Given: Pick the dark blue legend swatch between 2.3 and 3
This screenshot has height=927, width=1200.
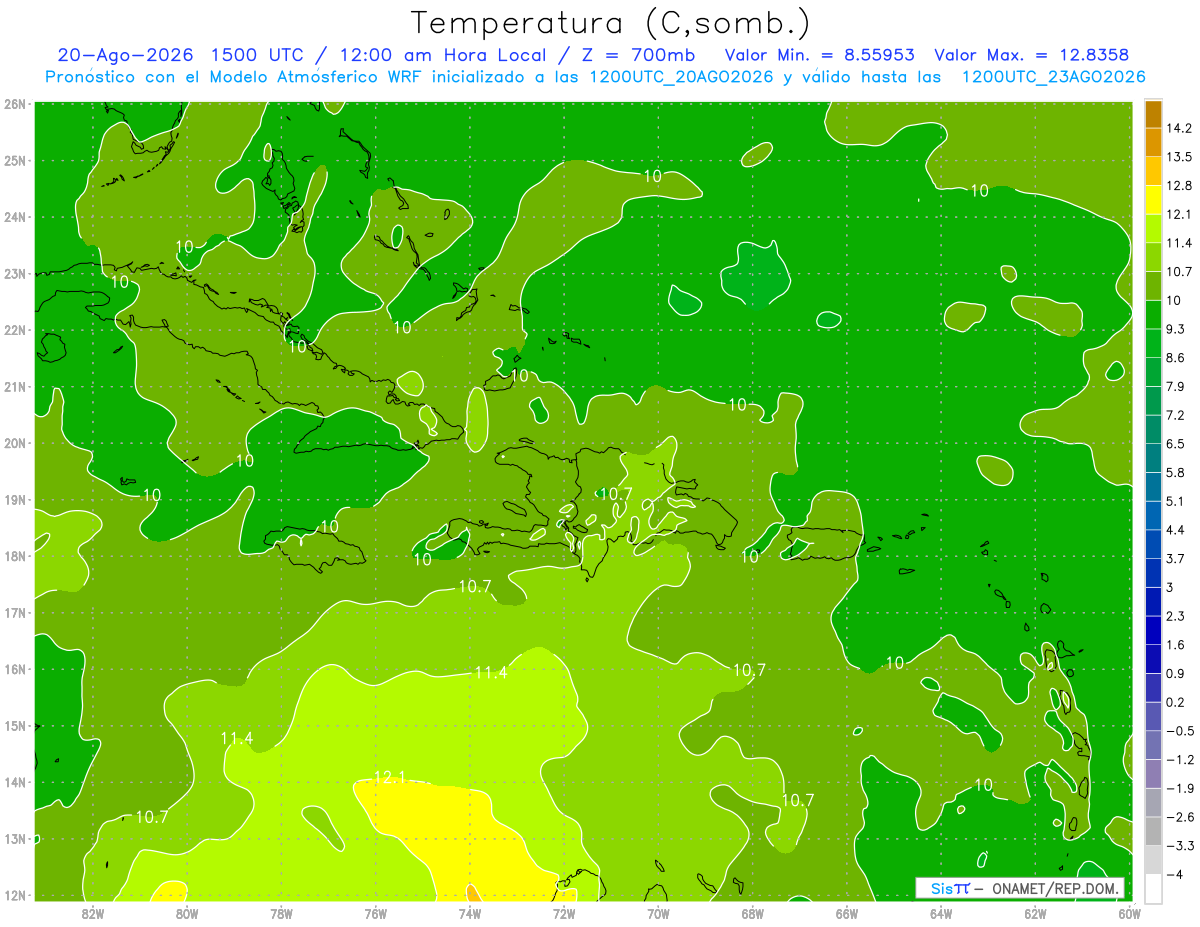Looking at the screenshot, I should click(1153, 601).
